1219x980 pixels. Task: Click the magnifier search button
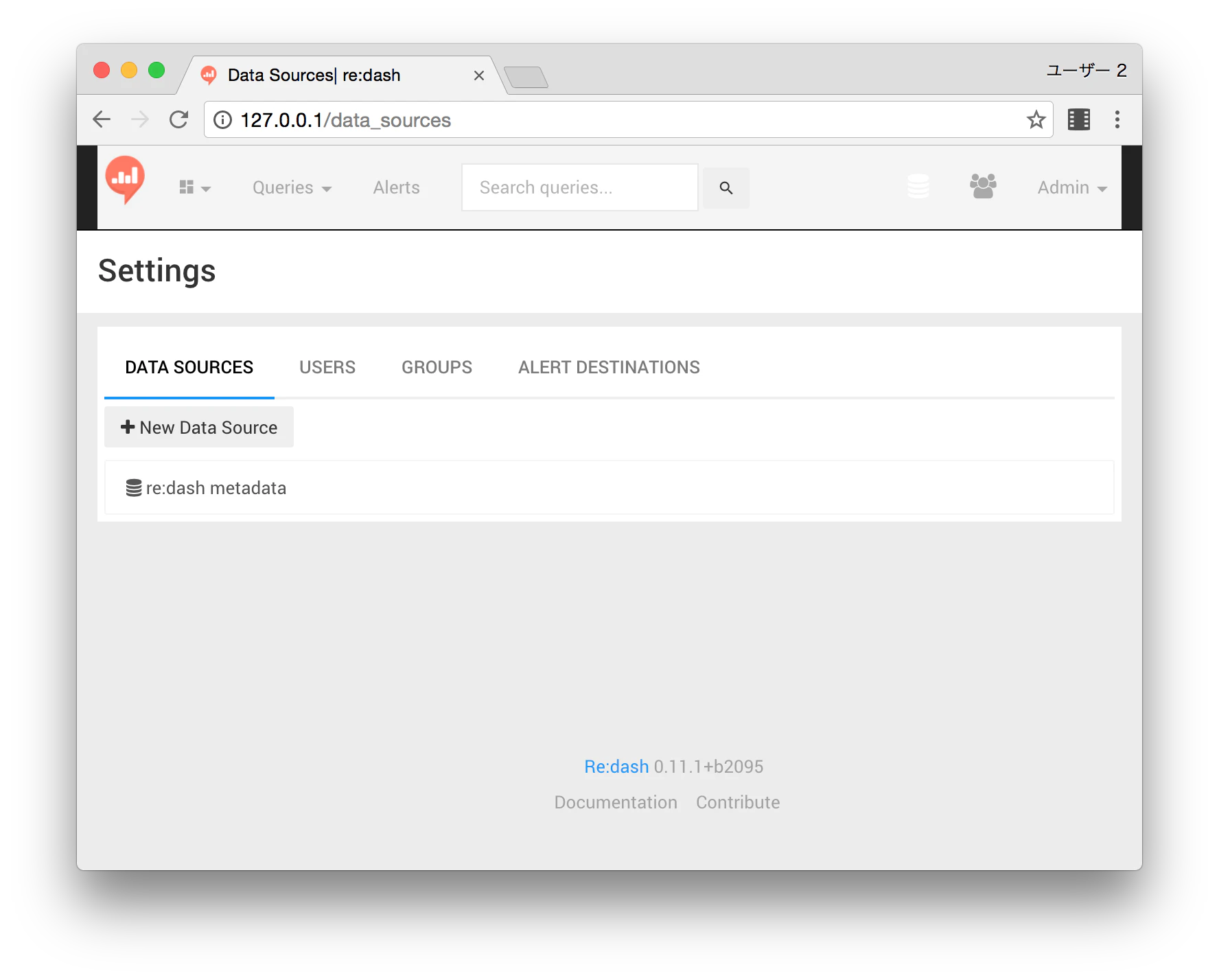(x=726, y=187)
